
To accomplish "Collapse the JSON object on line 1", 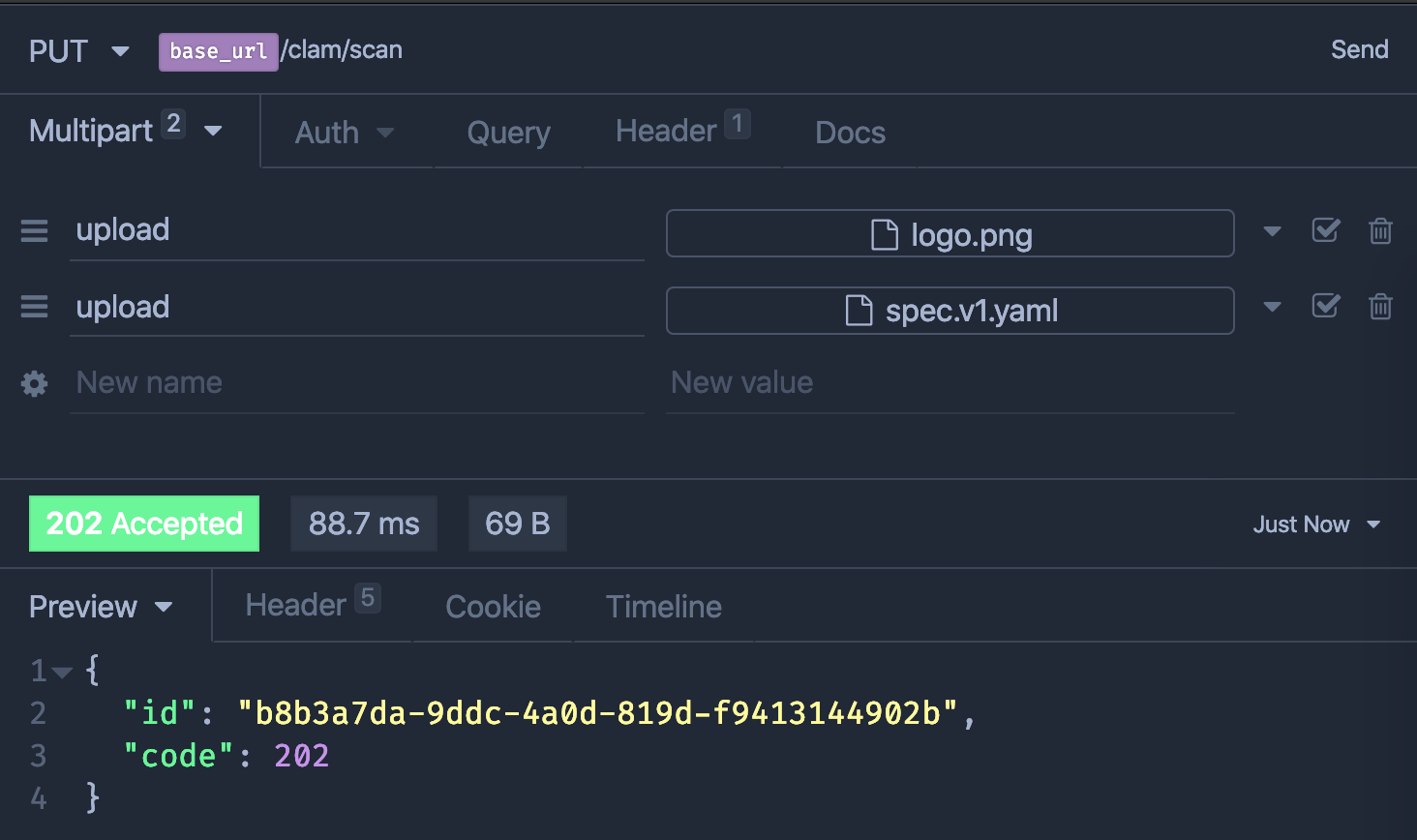I will pyautogui.click(x=63, y=672).
